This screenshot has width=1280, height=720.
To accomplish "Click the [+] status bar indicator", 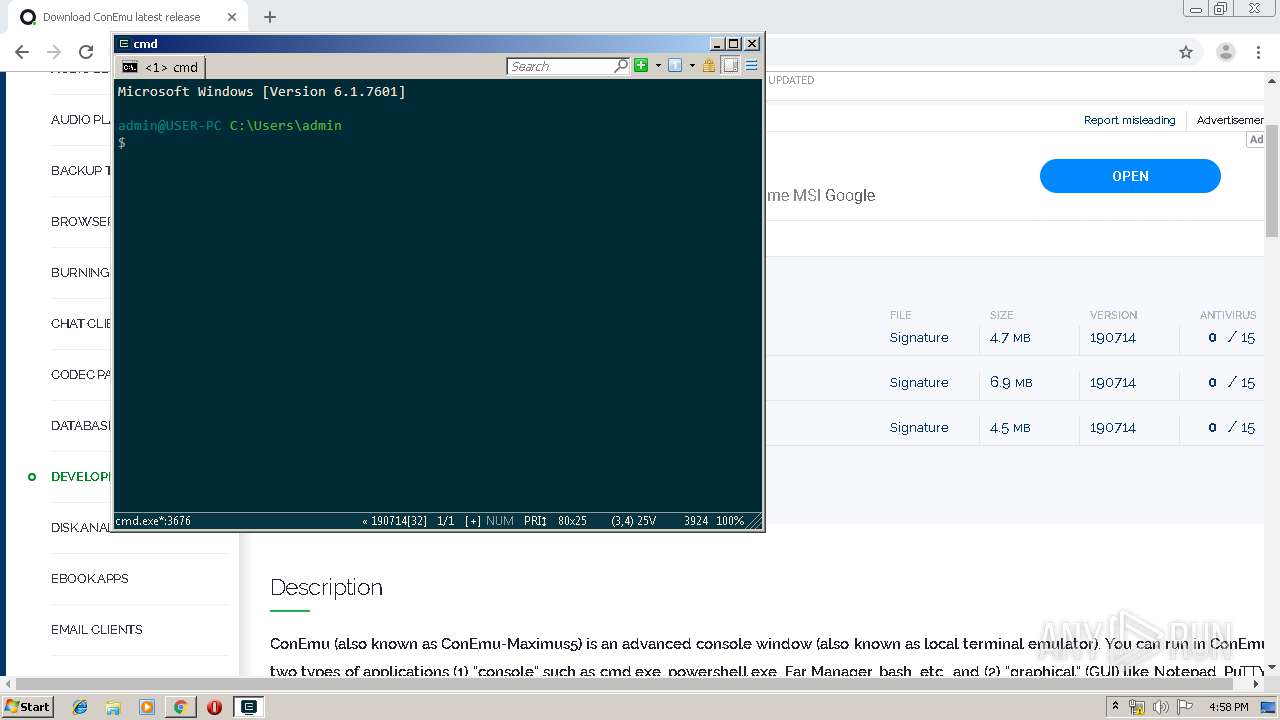I will 473,521.
